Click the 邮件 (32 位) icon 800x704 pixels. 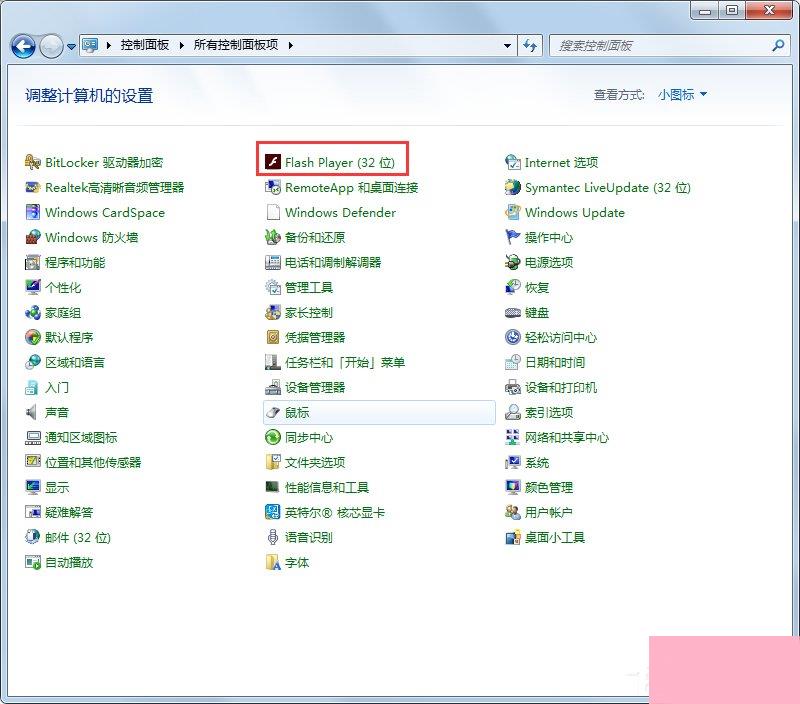click(x=33, y=537)
